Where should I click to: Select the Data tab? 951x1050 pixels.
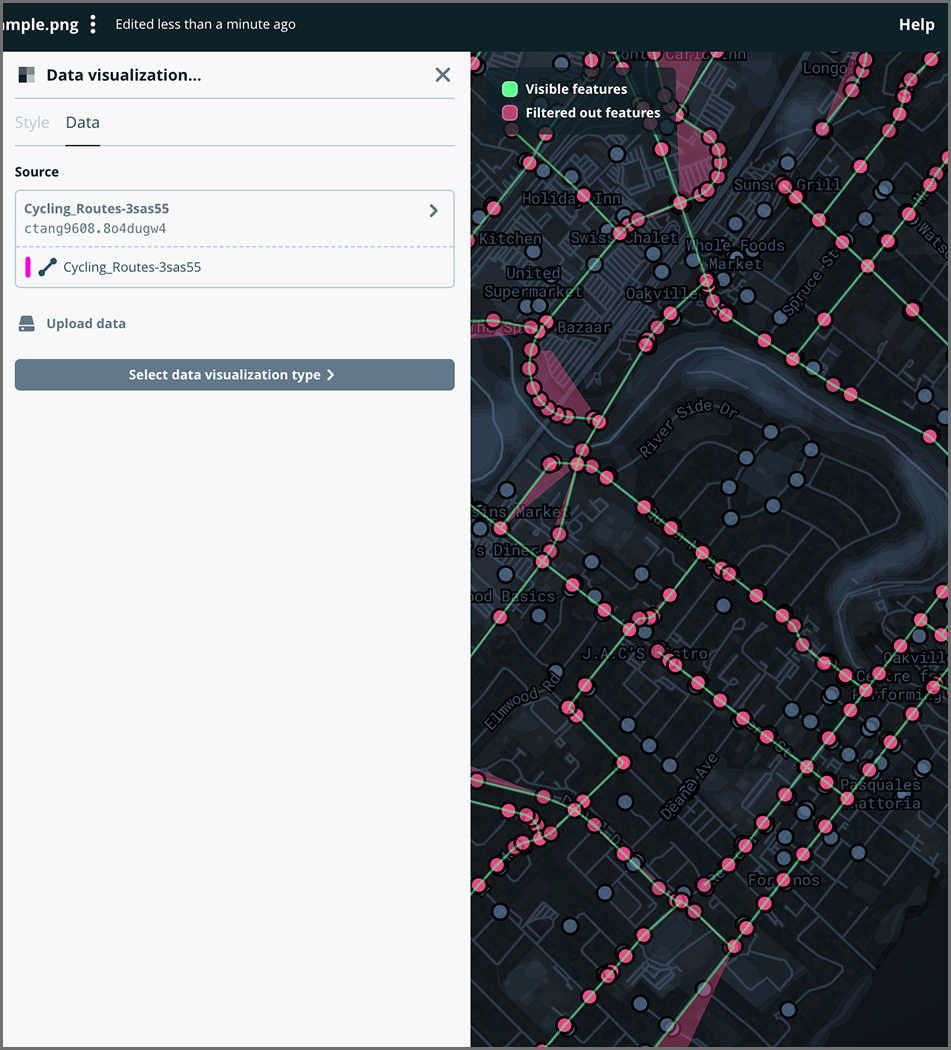[x=82, y=122]
